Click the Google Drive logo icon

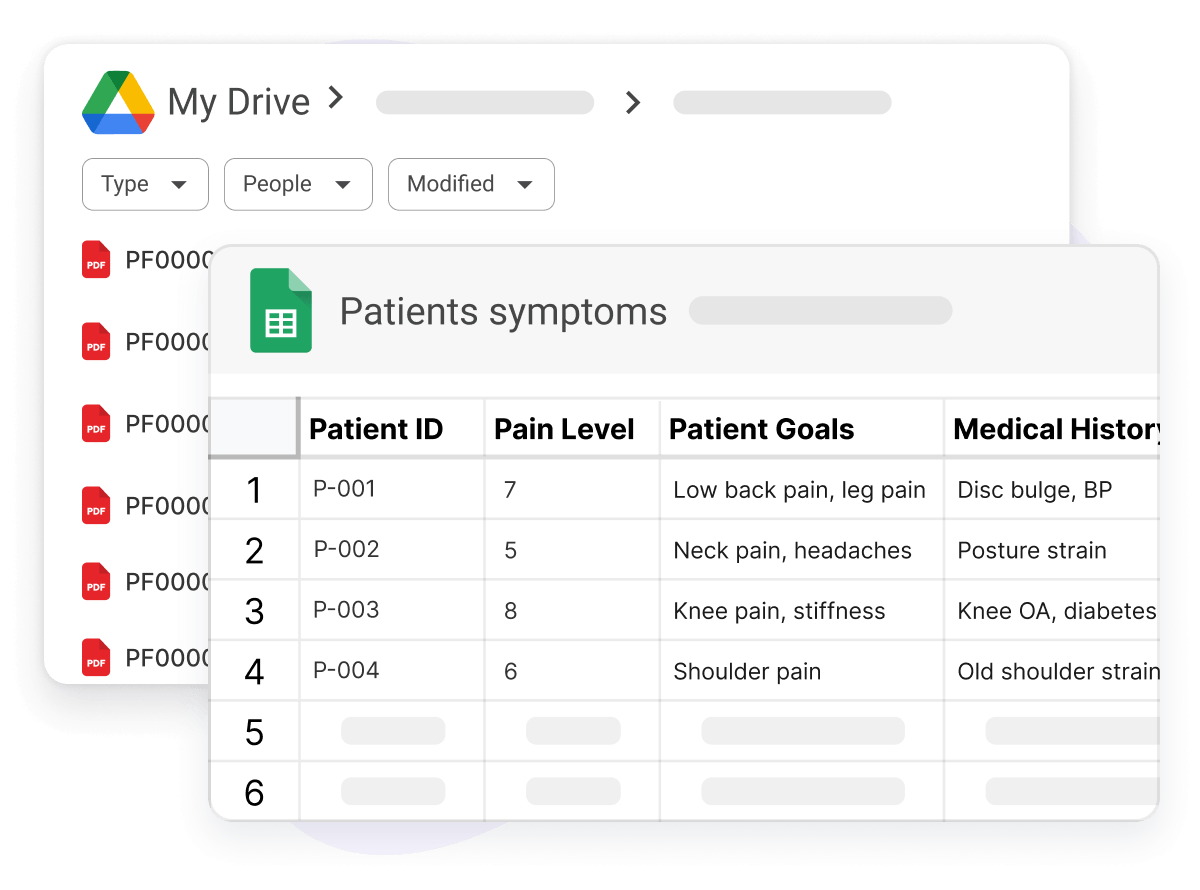point(118,103)
